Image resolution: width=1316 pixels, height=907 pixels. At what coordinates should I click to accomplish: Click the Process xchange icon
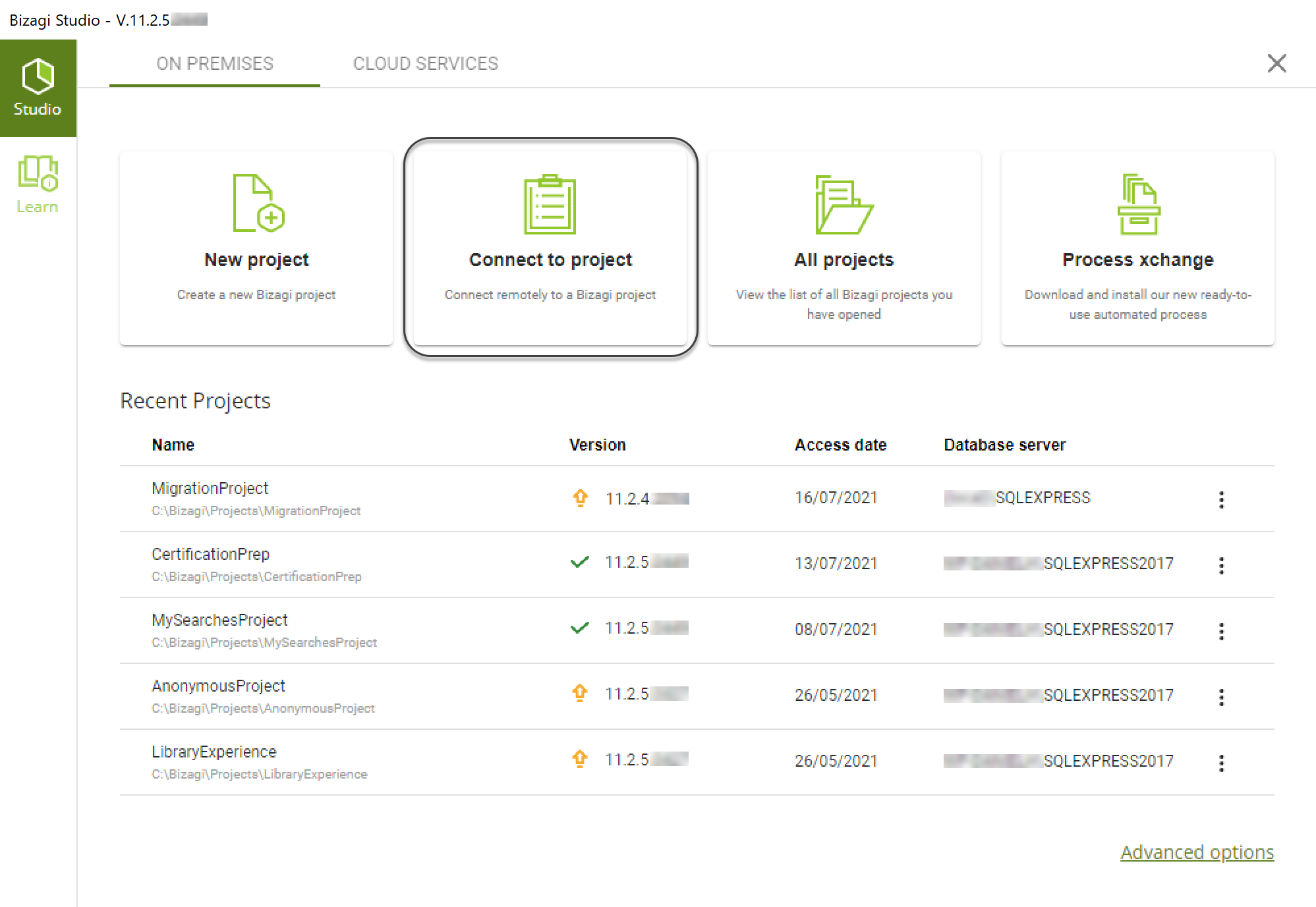click(1139, 204)
